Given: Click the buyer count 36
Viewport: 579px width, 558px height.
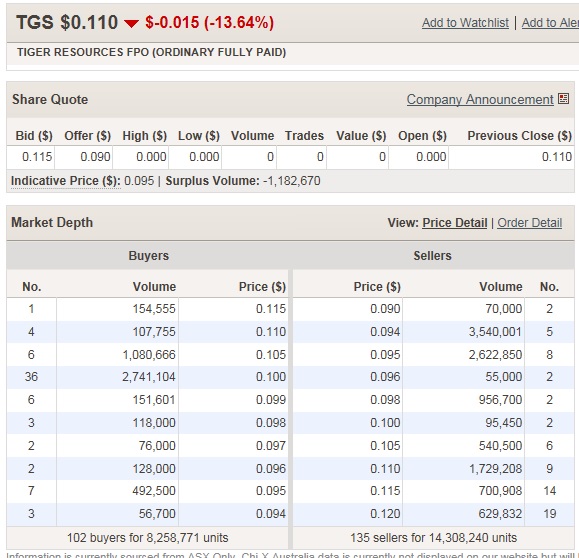Looking at the screenshot, I should pos(31,377).
